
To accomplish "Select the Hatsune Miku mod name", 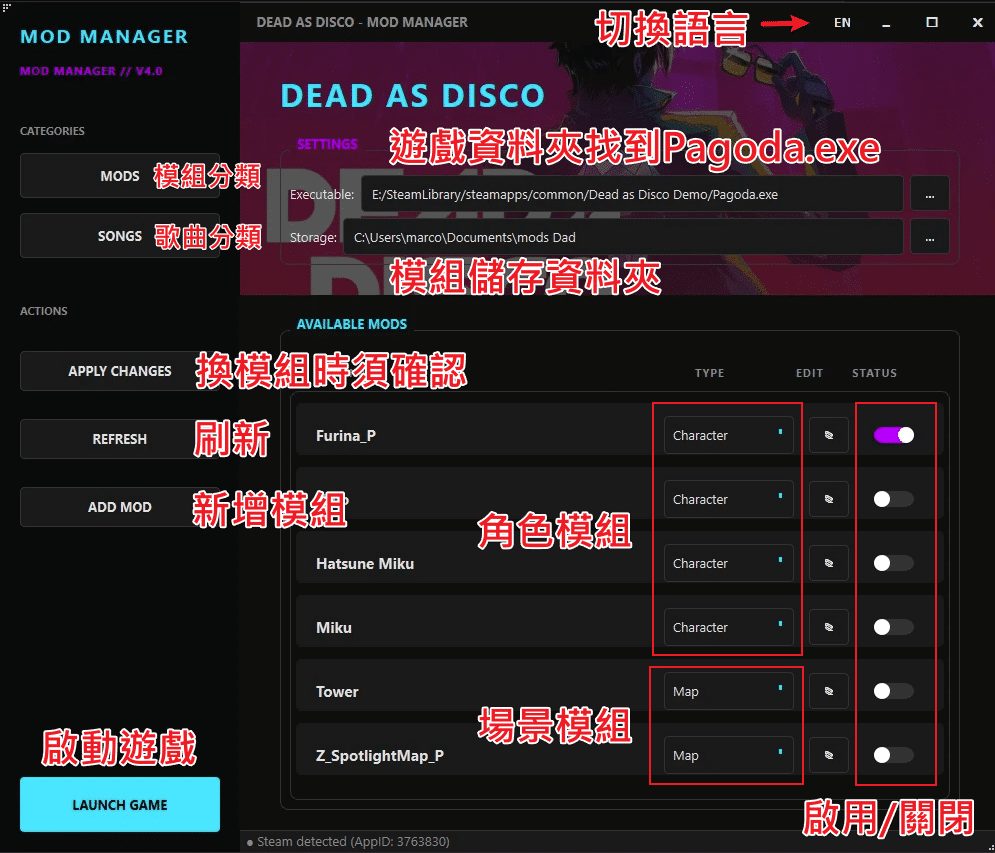I will [x=365, y=564].
